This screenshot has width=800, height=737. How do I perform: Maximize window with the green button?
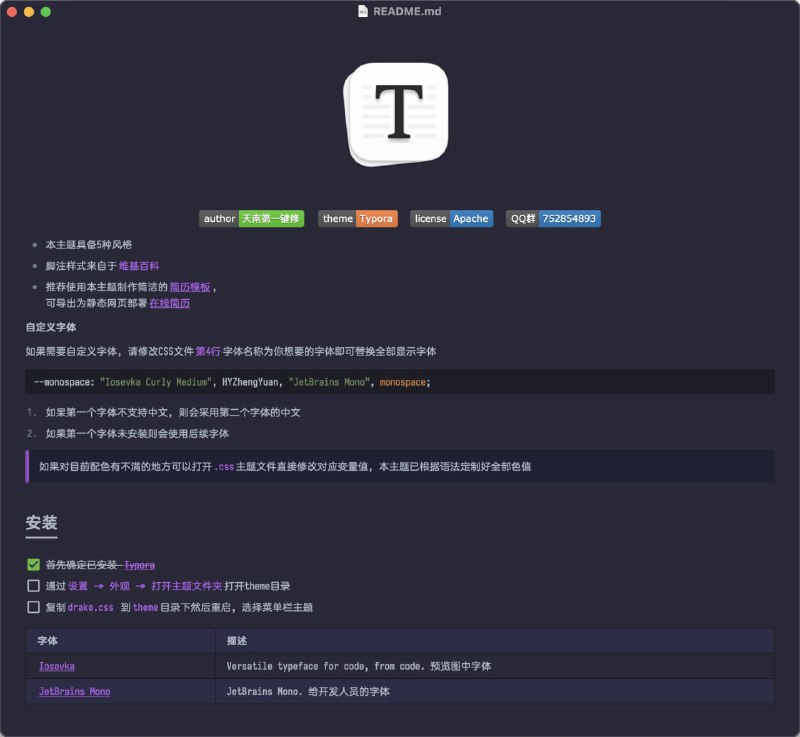tap(46, 12)
